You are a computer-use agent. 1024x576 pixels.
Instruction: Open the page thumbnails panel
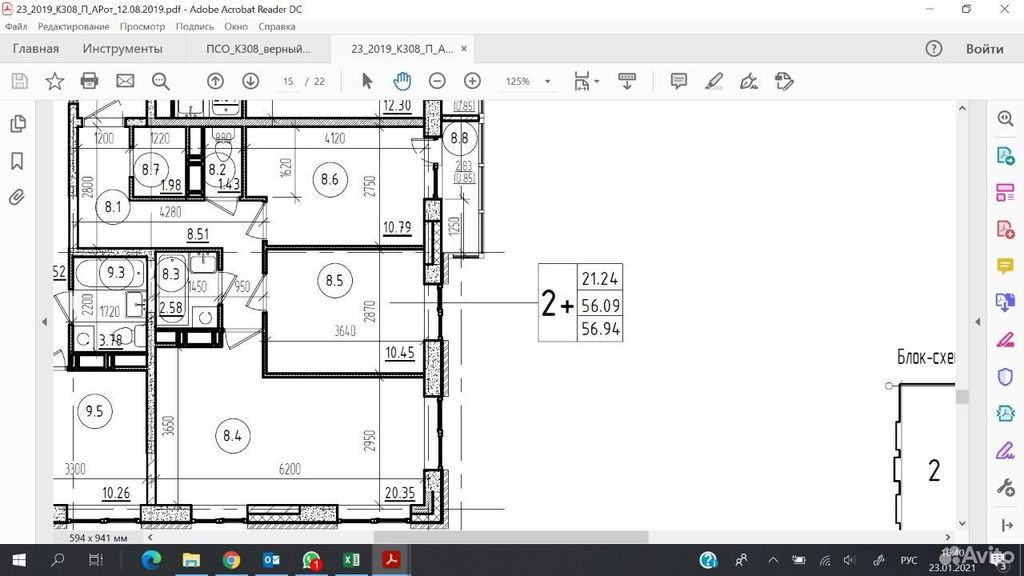pyautogui.click(x=18, y=123)
